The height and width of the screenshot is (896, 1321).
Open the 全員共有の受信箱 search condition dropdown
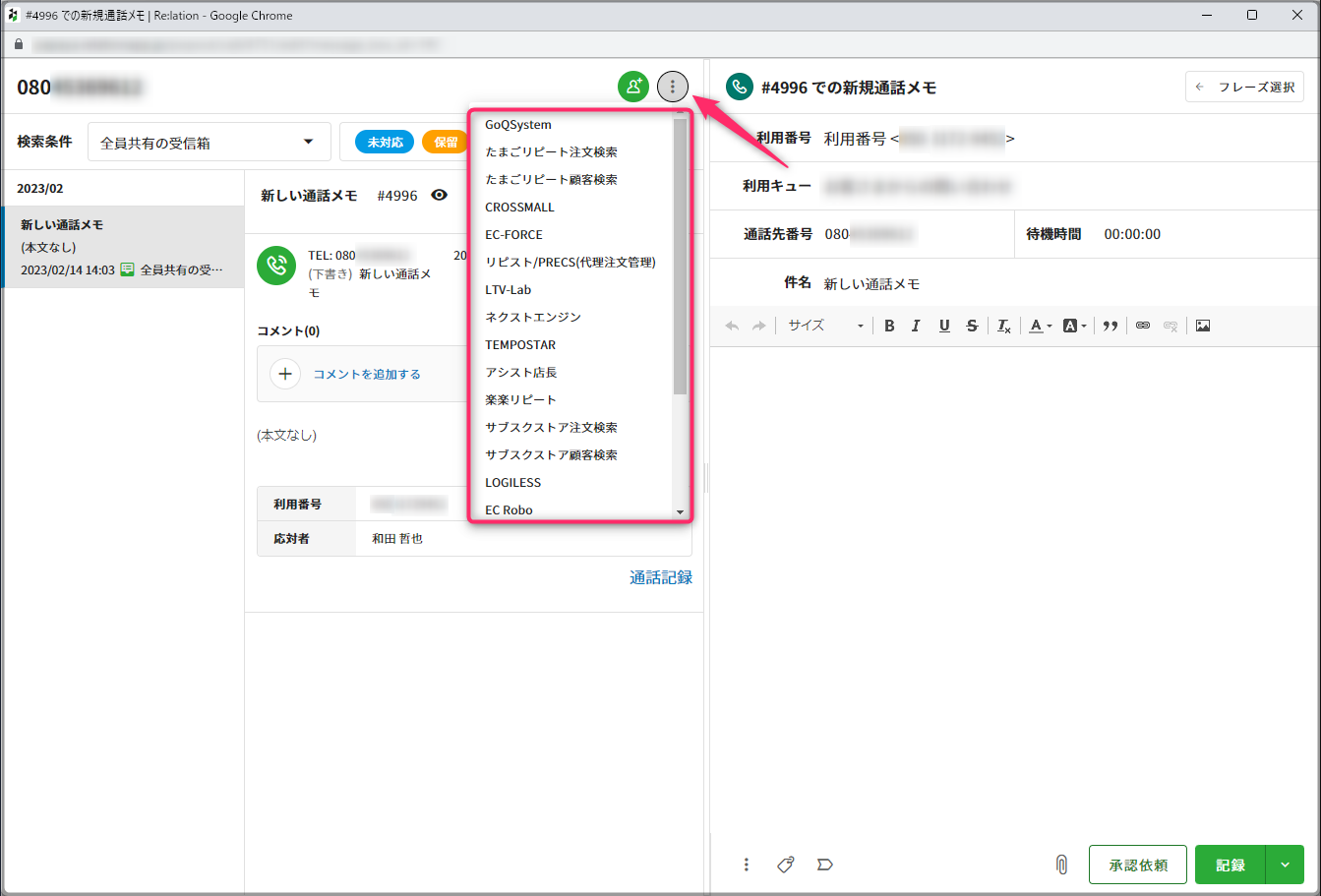pos(209,142)
